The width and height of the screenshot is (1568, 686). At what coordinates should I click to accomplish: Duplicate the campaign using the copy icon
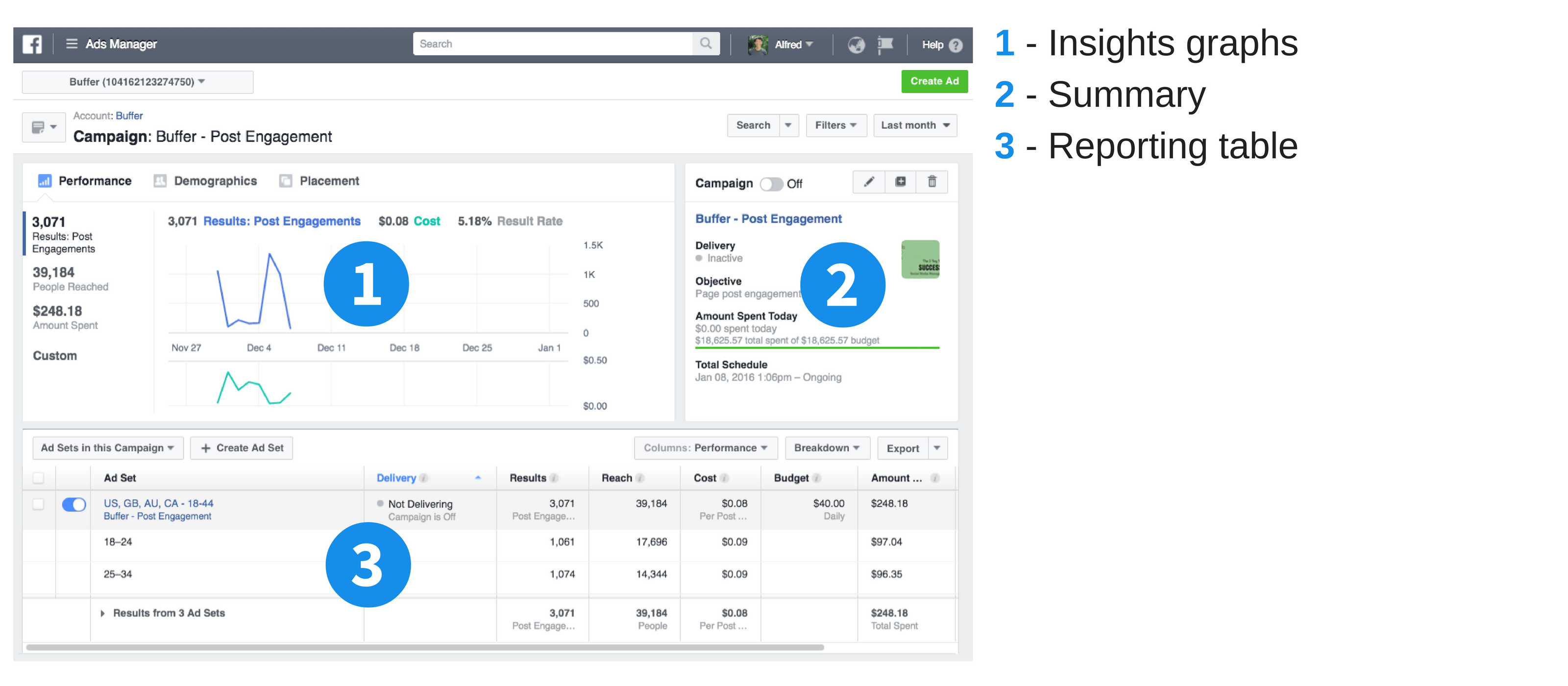click(x=901, y=181)
